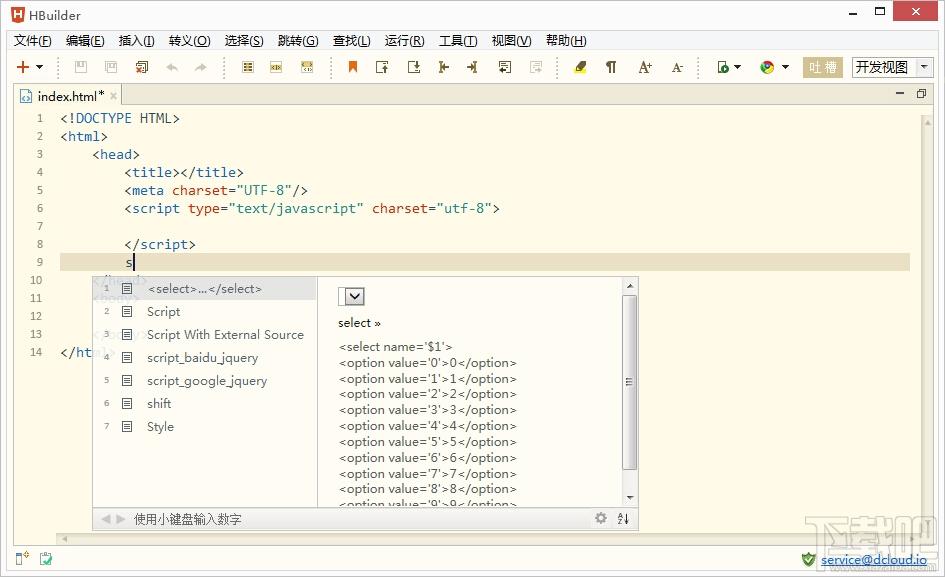Open the 插入(I) menu
The image size is (945, 577).
coord(136,40)
